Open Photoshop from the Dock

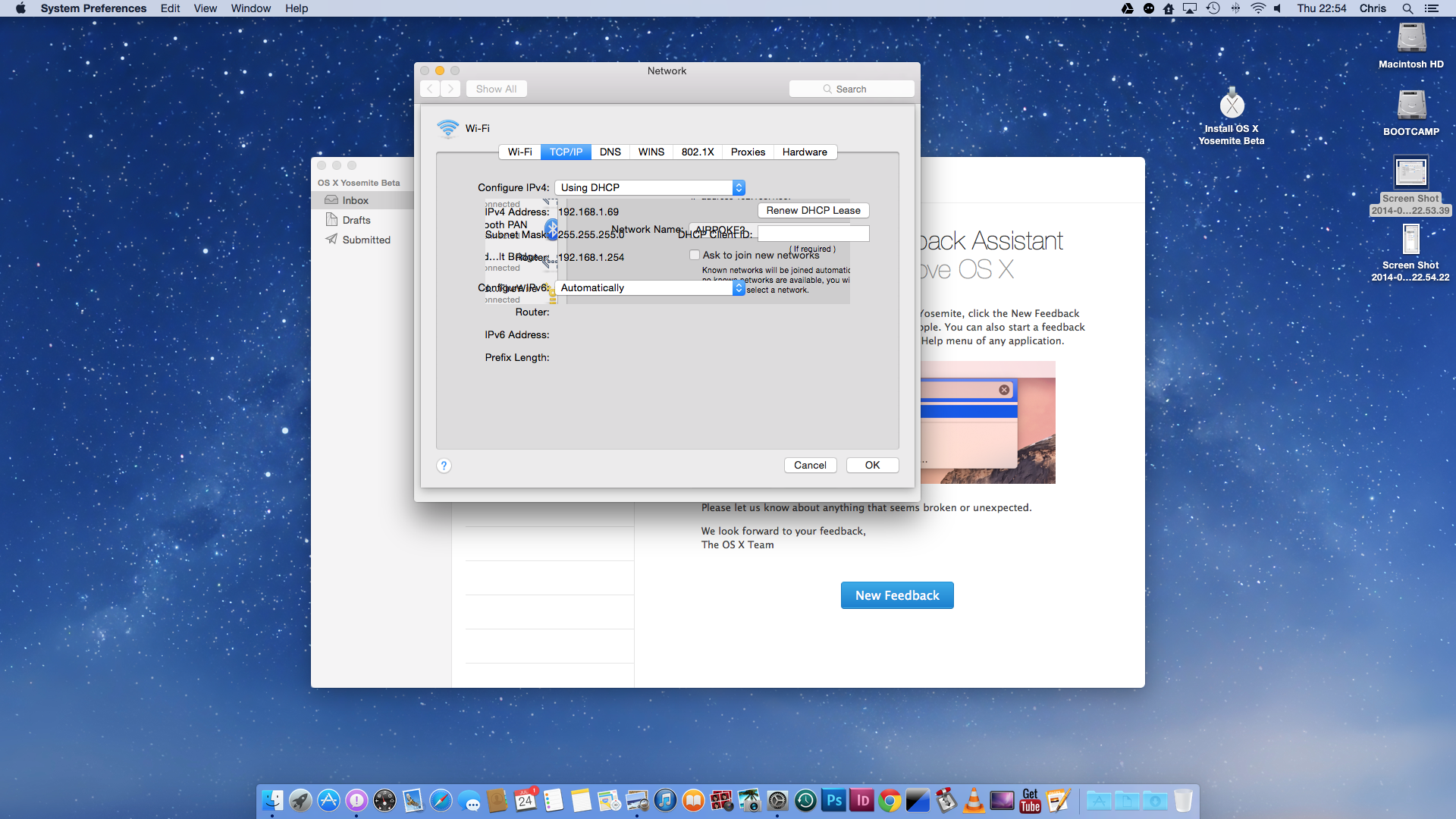(833, 800)
